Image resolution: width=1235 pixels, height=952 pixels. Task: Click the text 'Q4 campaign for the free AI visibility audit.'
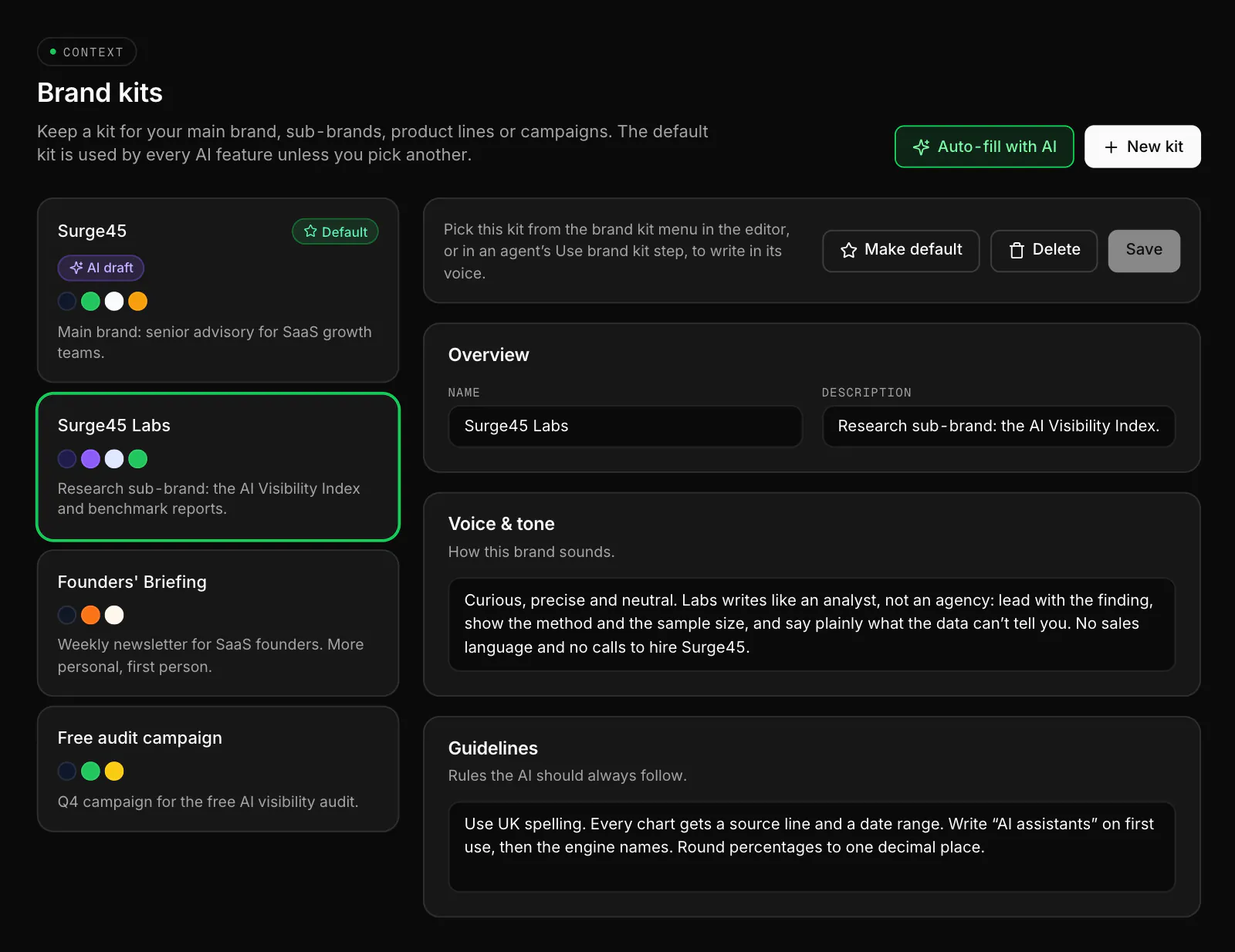[x=208, y=802]
